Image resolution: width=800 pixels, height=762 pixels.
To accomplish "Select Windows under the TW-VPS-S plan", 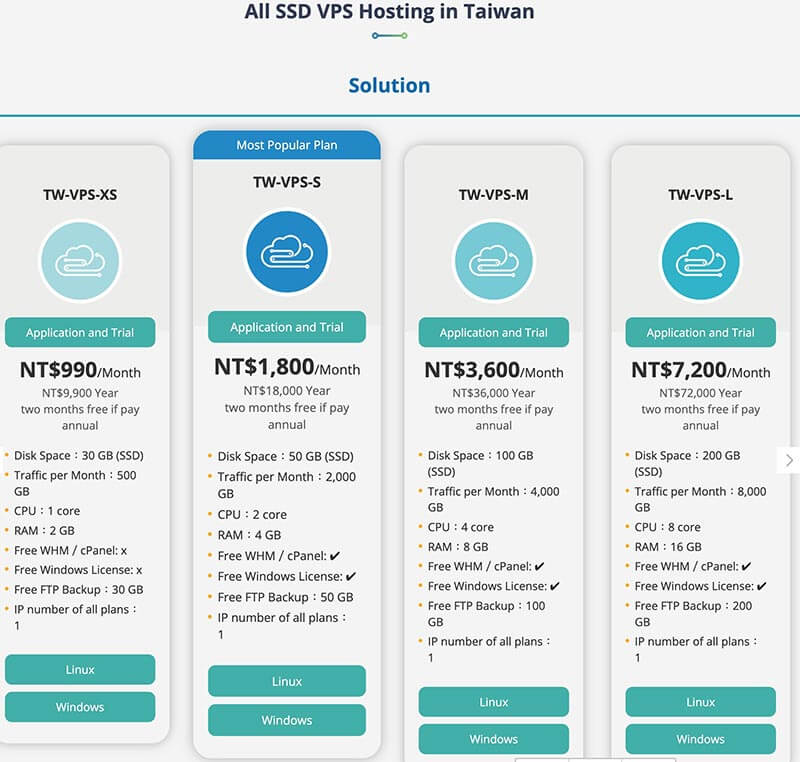I will coord(287,720).
